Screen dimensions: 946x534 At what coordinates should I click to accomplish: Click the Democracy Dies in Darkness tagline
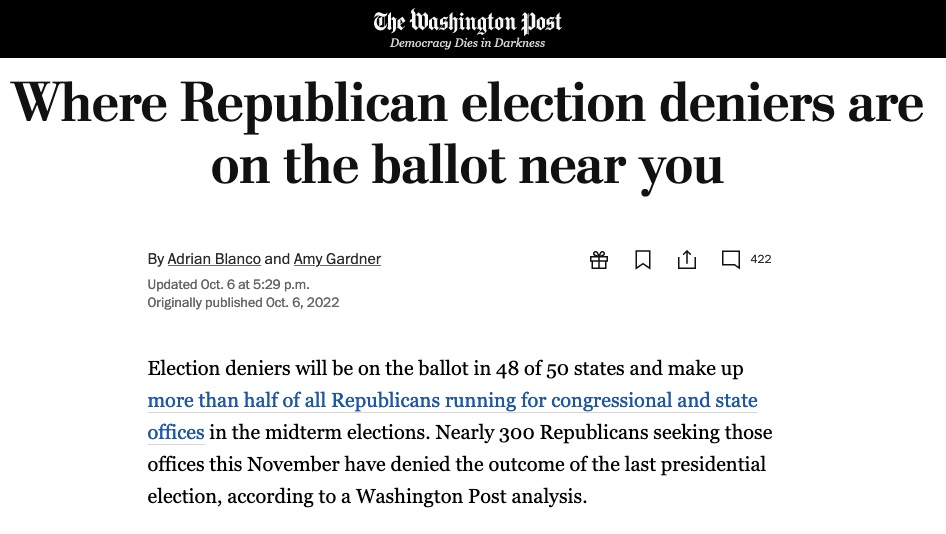[467, 43]
